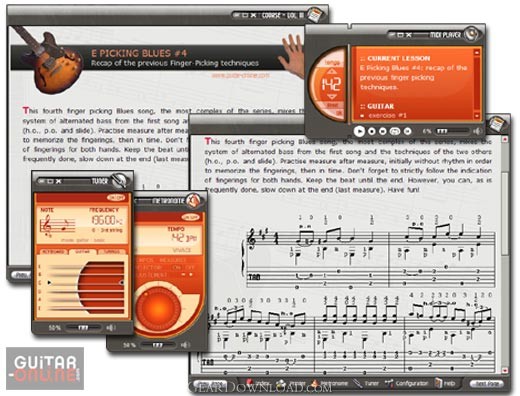Click the tuner's speaker icon
This screenshot has height=396, width=520.
click(x=110, y=328)
